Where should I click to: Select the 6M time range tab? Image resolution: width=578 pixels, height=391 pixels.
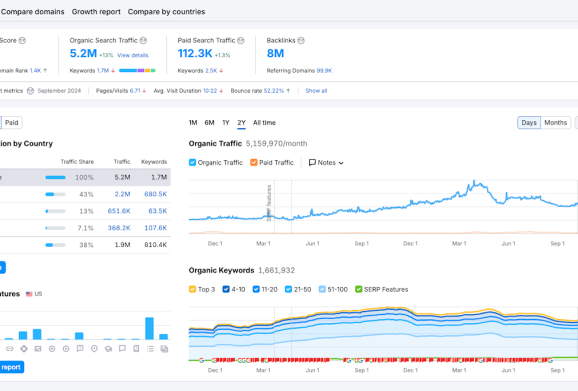tap(209, 123)
